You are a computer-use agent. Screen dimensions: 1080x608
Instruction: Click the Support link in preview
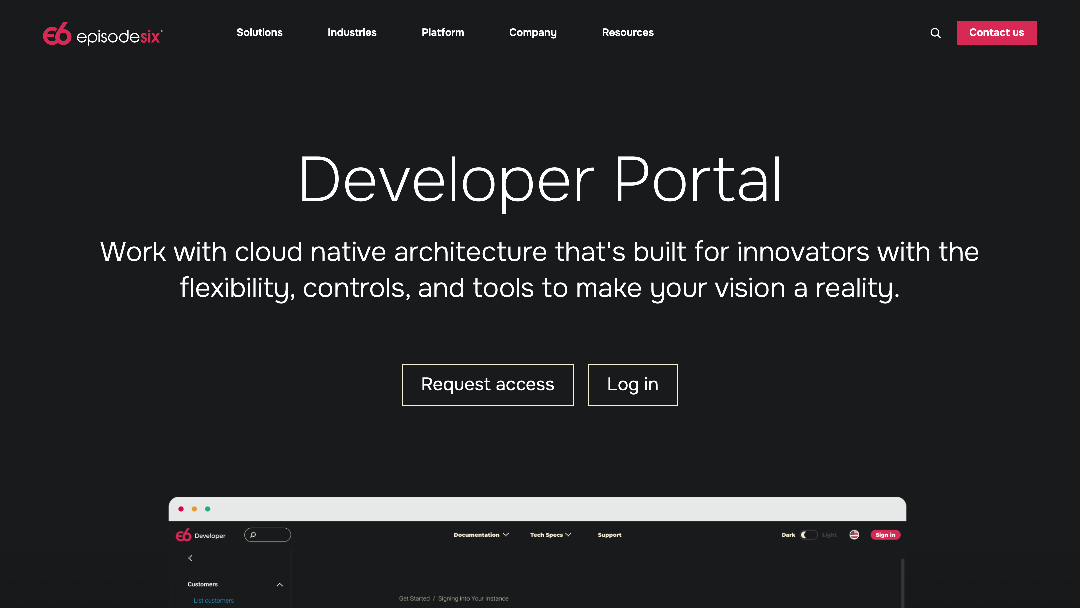pos(610,535)
